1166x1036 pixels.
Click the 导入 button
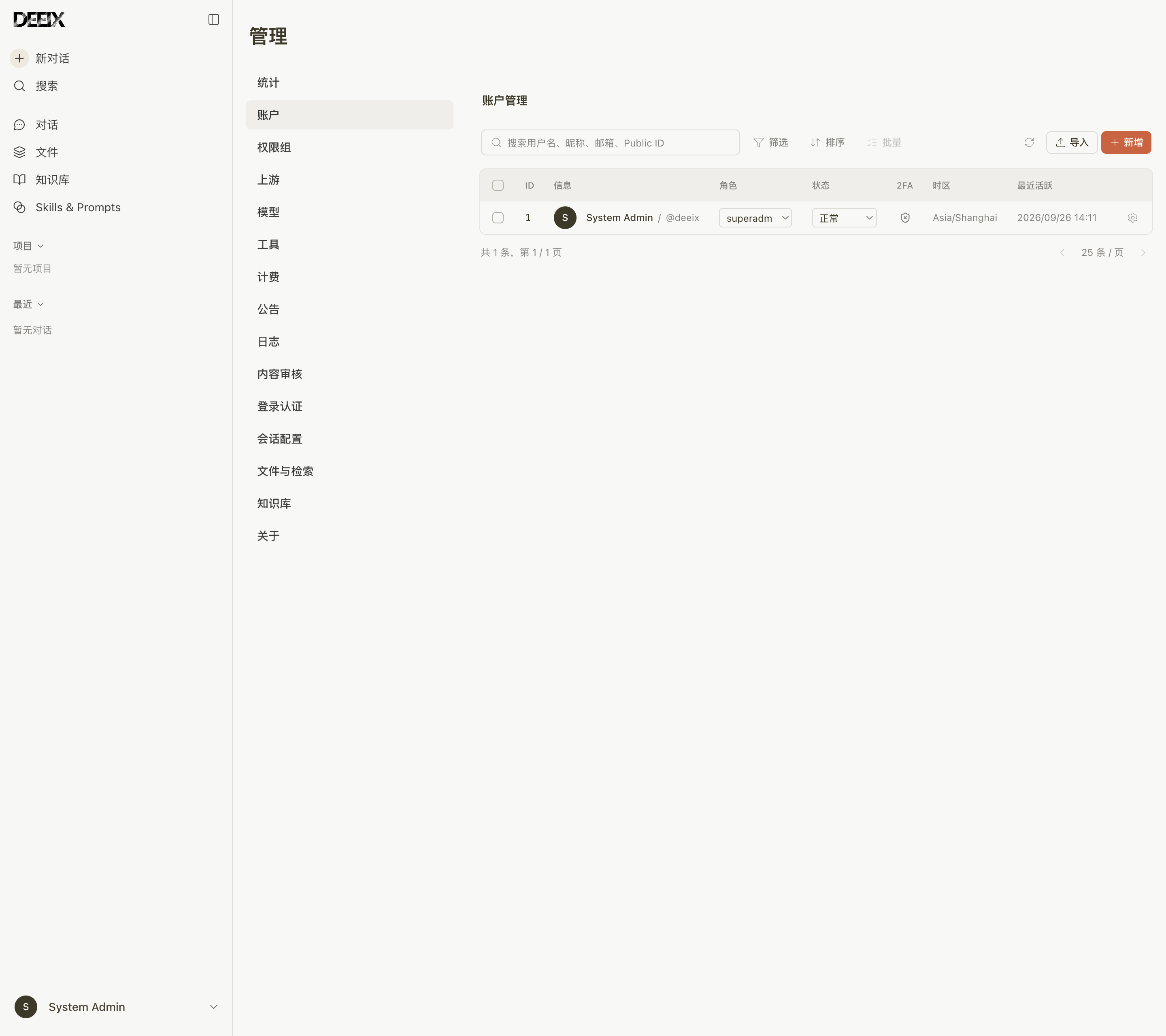pos(1072,142)
